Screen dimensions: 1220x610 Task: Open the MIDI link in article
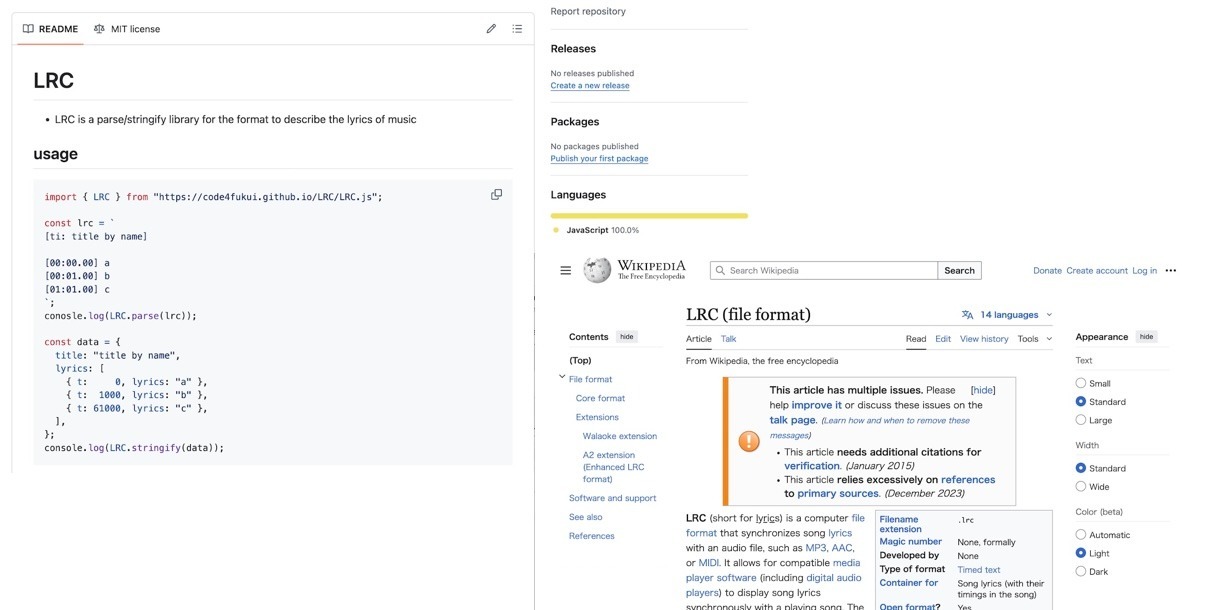[x=709, y=563]
